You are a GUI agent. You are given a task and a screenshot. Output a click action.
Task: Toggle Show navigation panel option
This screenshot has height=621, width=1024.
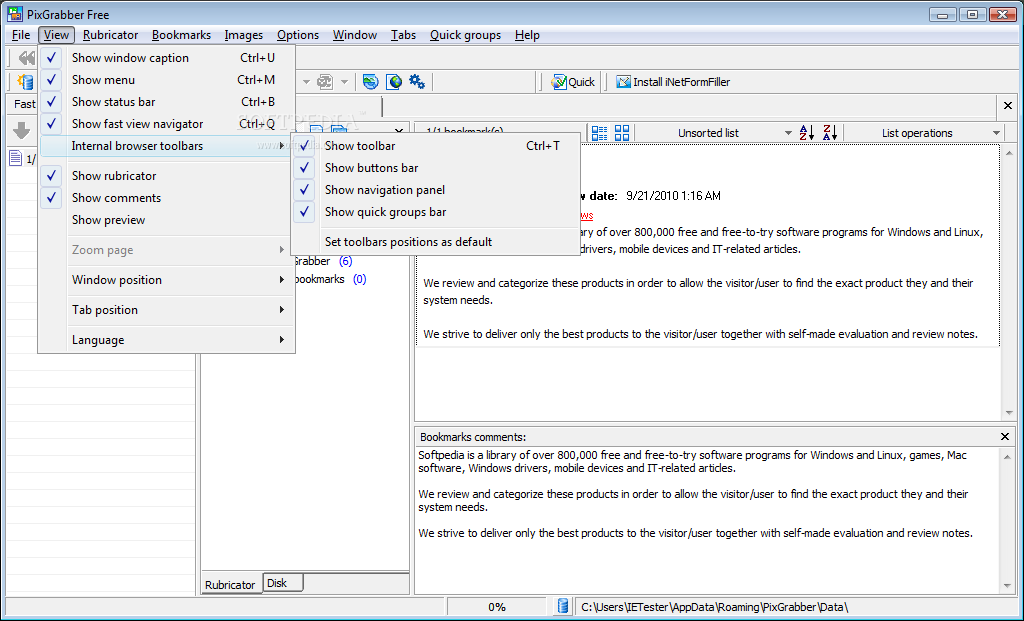coord(436,190)
